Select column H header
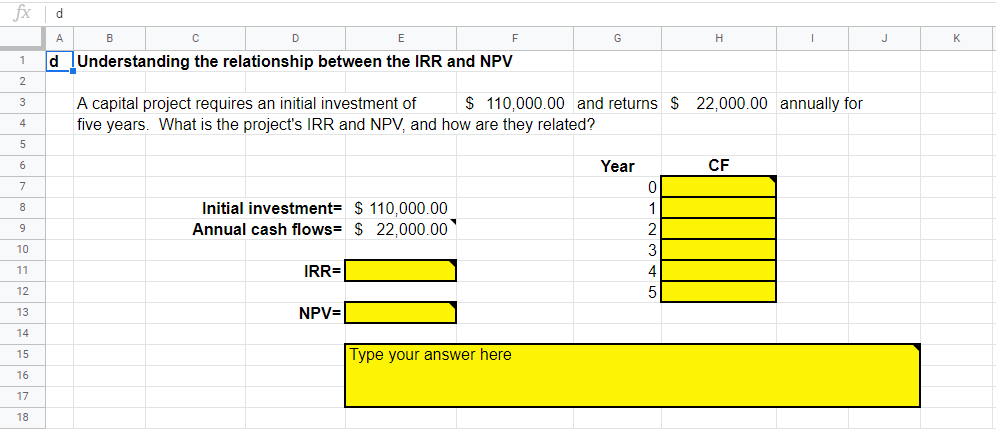The height and width of the screenshot is (429, 996). click(719, 38)
